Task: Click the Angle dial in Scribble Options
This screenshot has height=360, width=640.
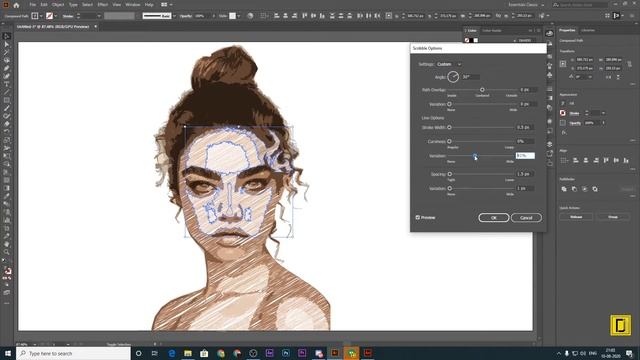Action: 453,77
